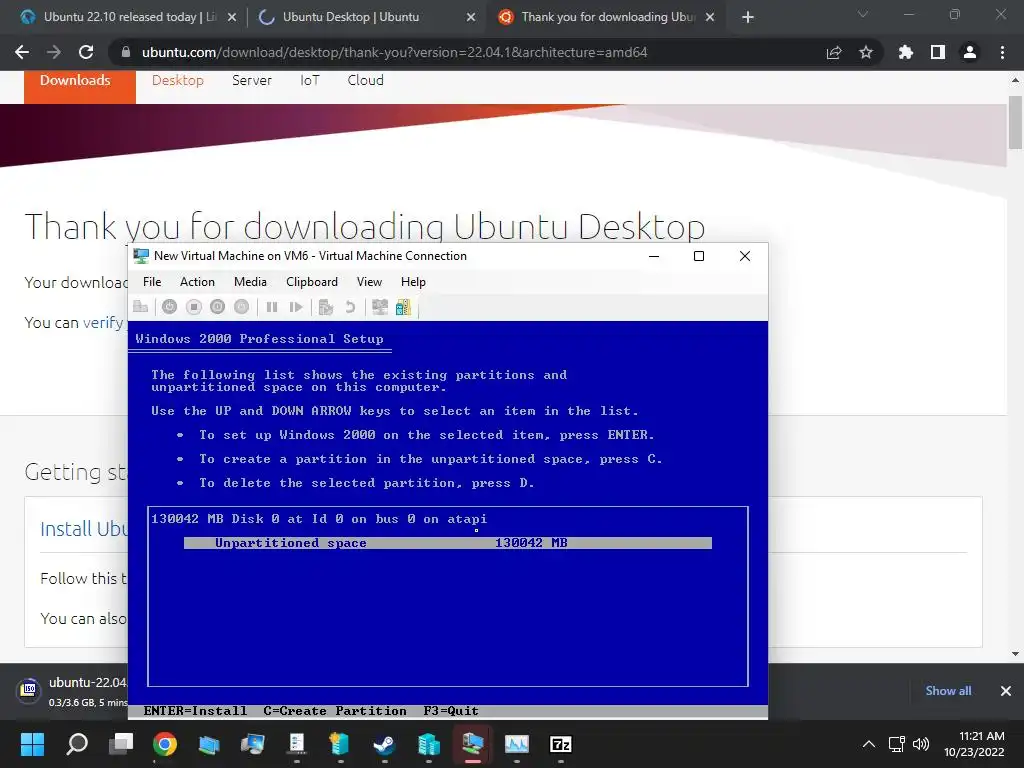Open Task View from the taskbar

click(x=121, y=744)
